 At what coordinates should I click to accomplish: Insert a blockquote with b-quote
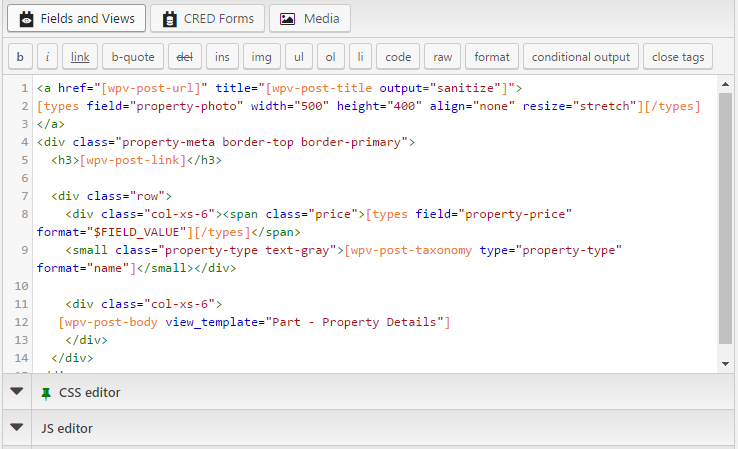pos(133,57)
